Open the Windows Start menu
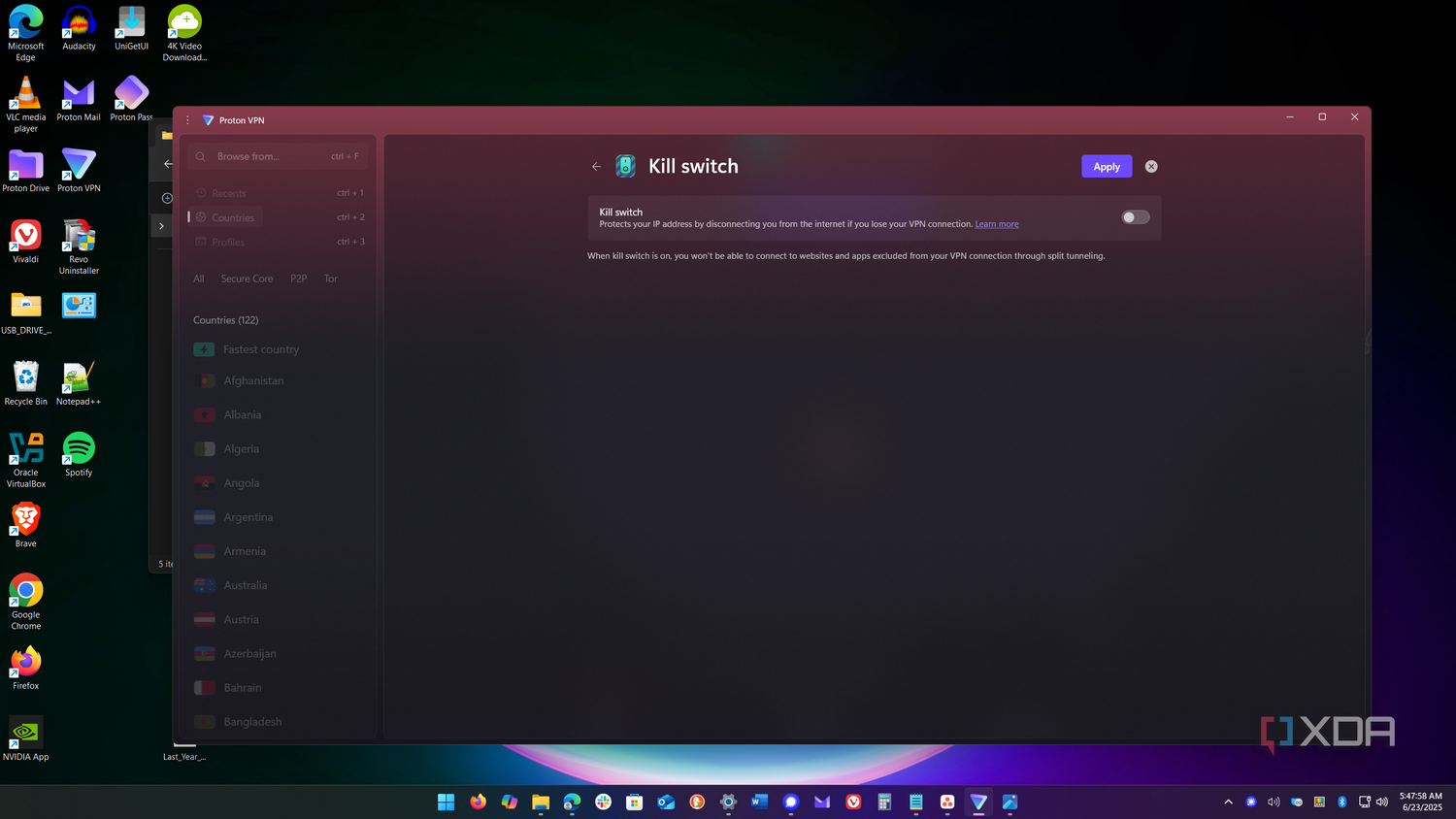1456x819 pixels. [x=447, y=802]
